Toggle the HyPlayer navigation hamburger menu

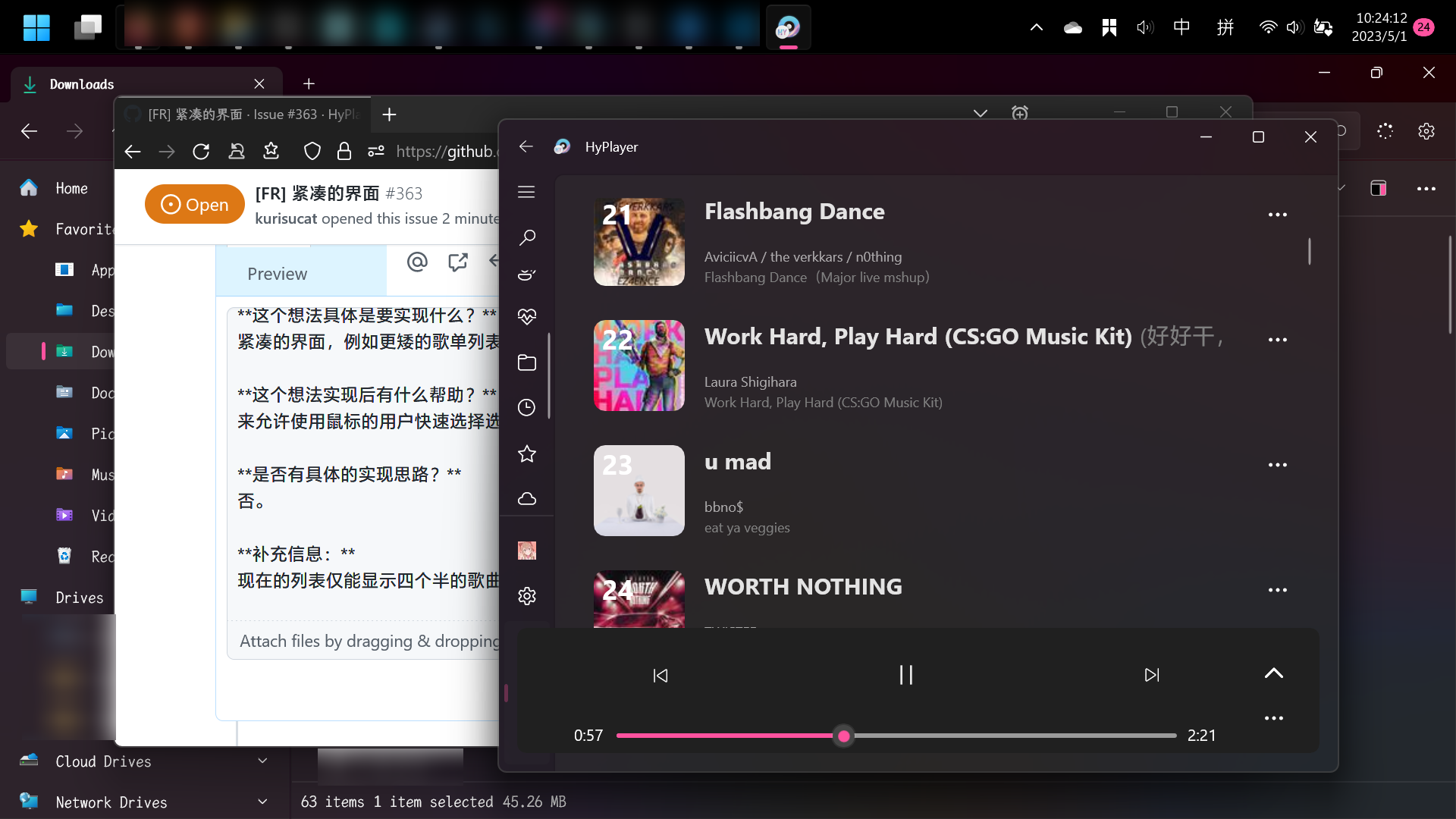527,192
